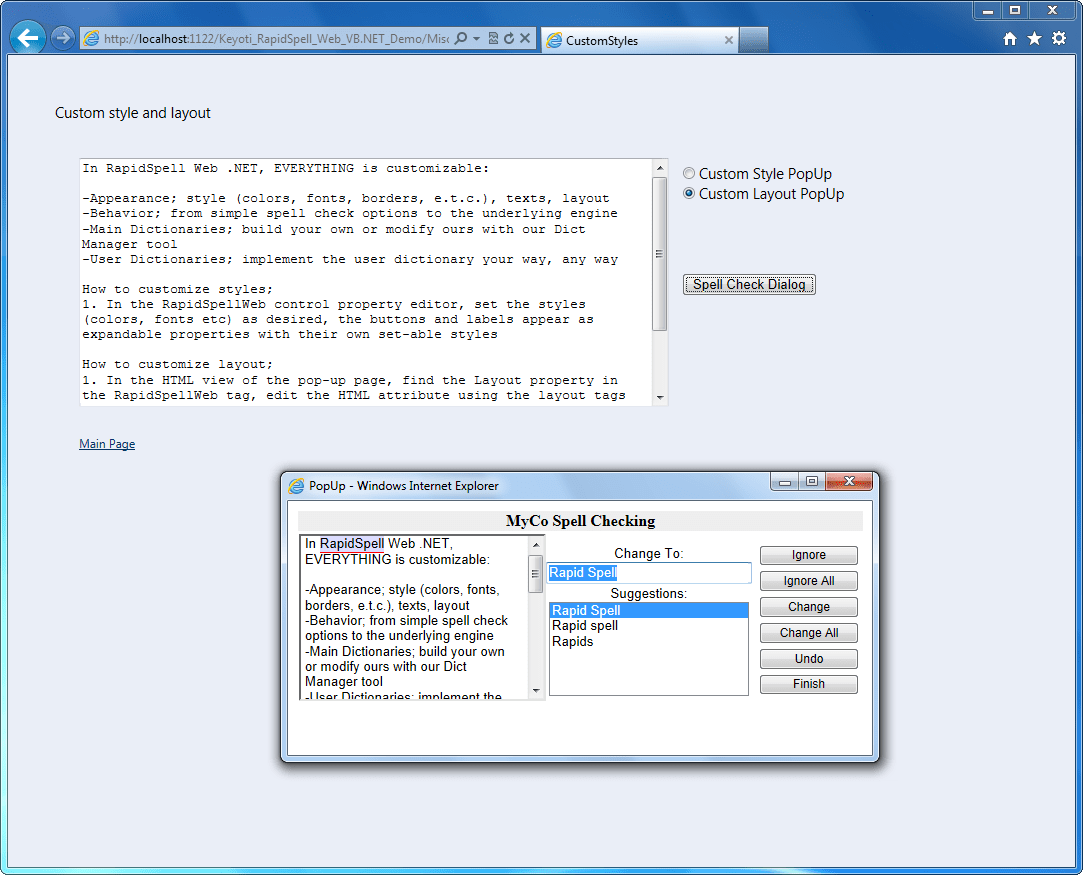The width and height of the screenshot is (1083, 875).
Task: Click the Internet Explorer icon on the PopUp titlebar
Action: pyautogui.click(x=297, y=485)
